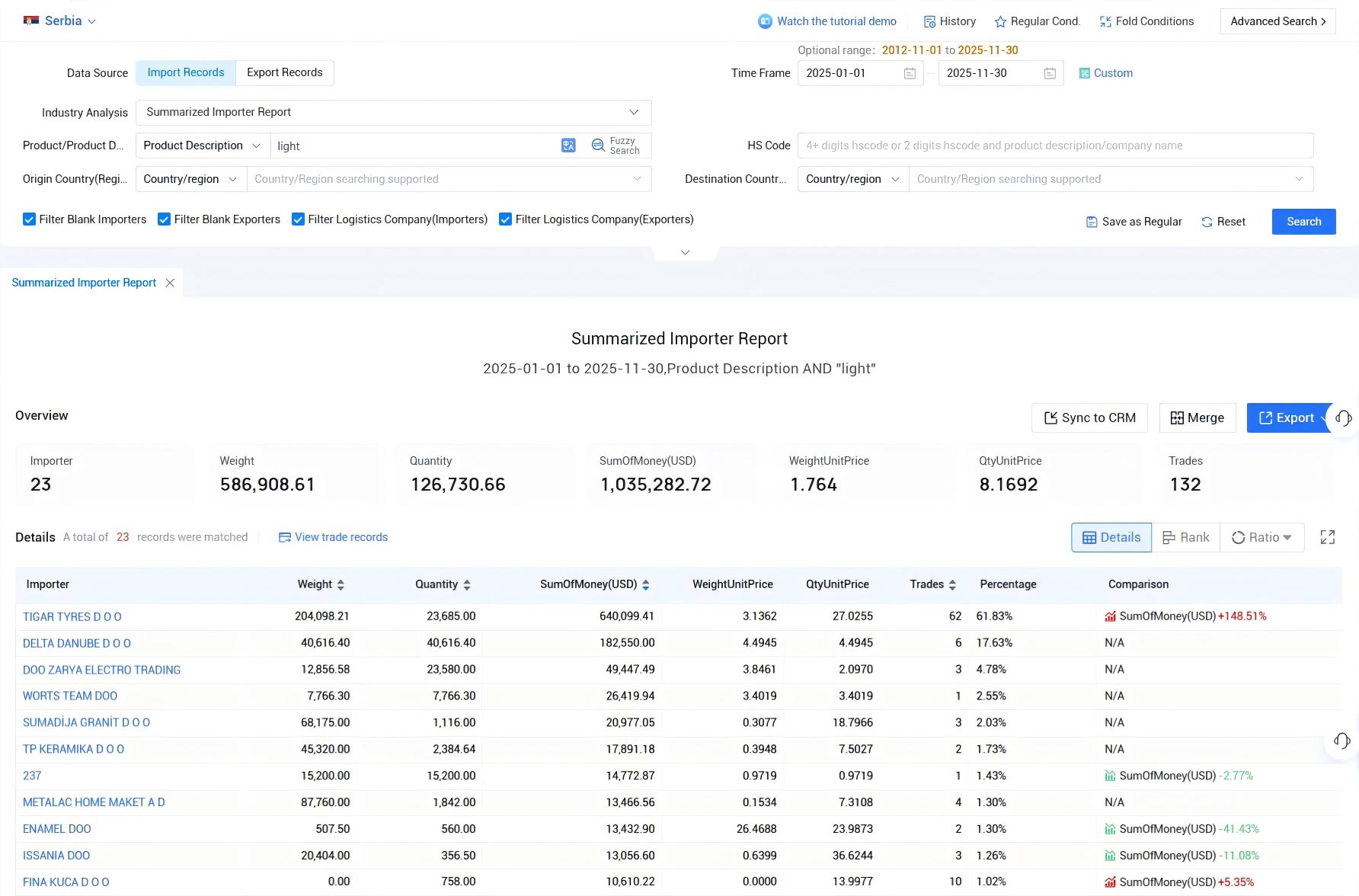Open Product Description type dropdown

pos(203,146)
